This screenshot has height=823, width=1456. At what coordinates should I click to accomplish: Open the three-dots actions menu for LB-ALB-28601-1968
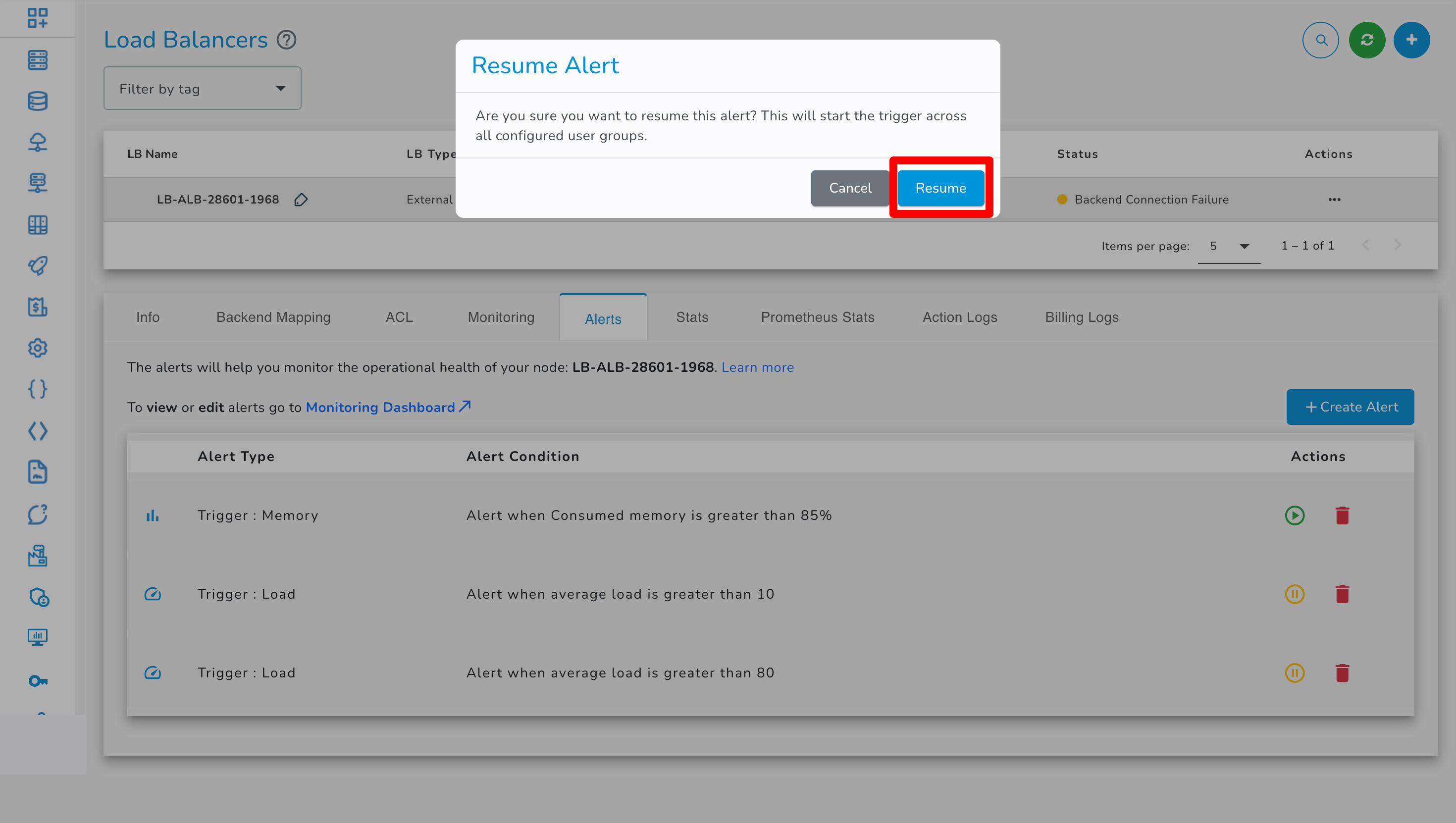coord(1335,200)
